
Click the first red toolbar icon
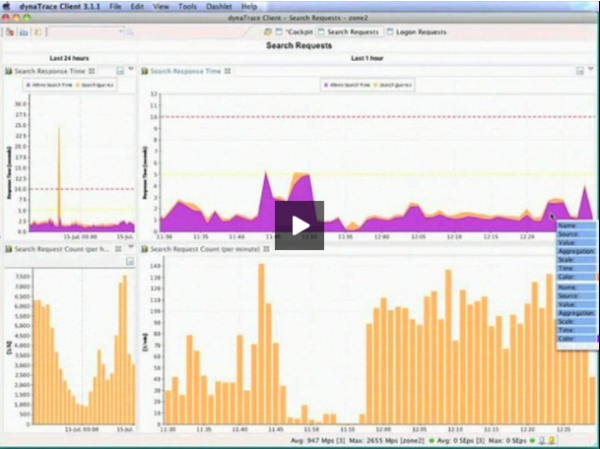10,32
